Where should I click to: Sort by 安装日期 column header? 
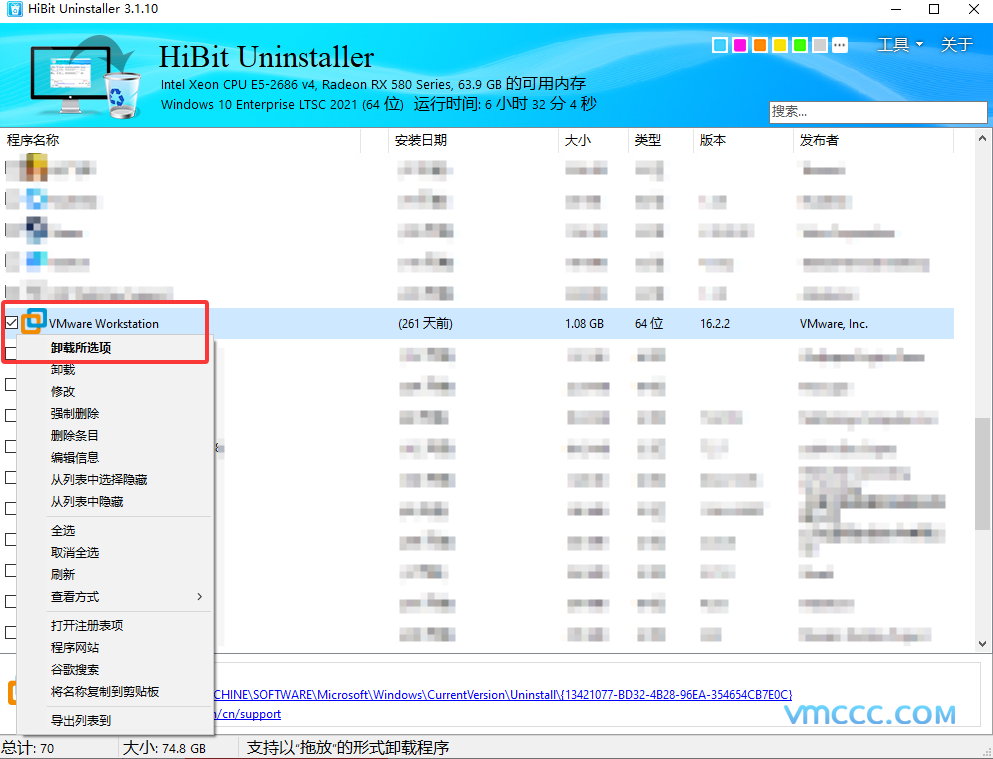coord(474,141)
